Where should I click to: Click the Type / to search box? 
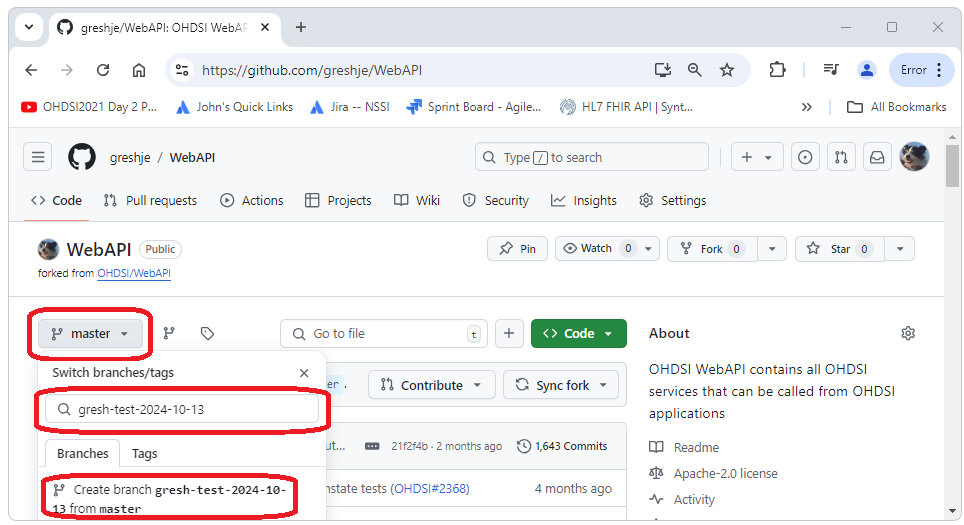[x=591, y=157]
